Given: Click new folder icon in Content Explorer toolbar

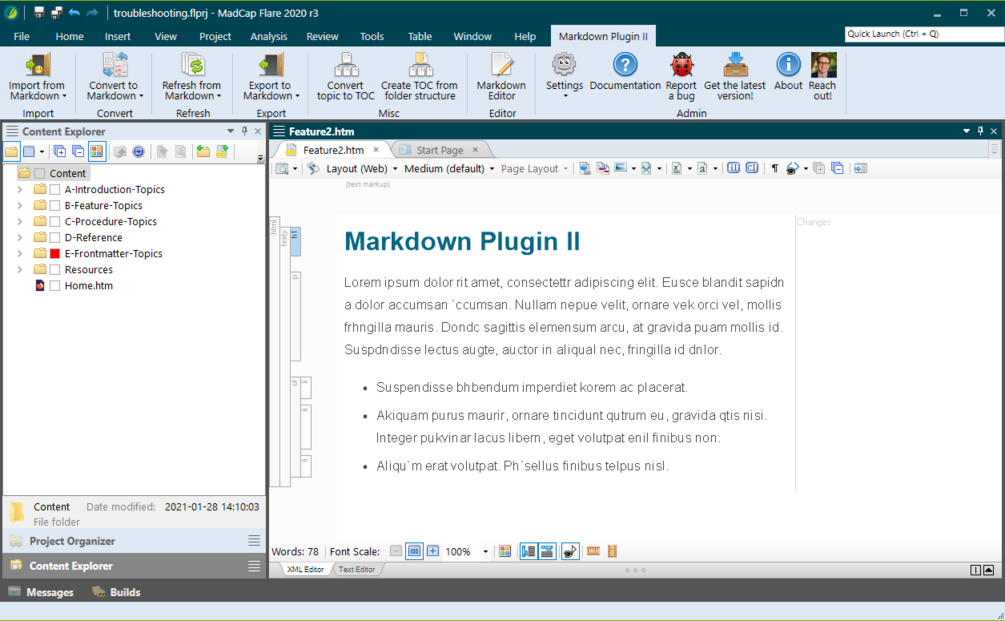Looking at the screenshot, I should tap(203, 152).
